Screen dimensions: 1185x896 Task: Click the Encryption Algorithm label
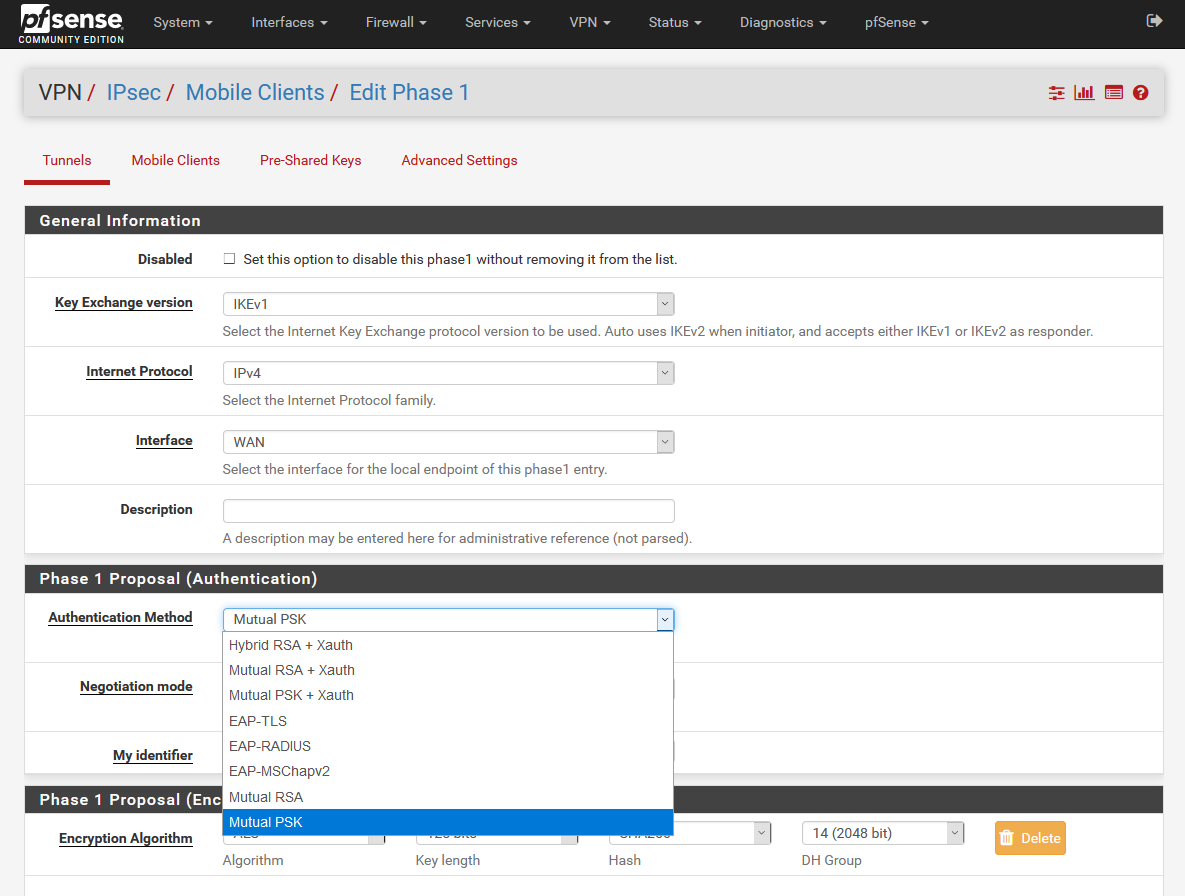click(125, 839)
